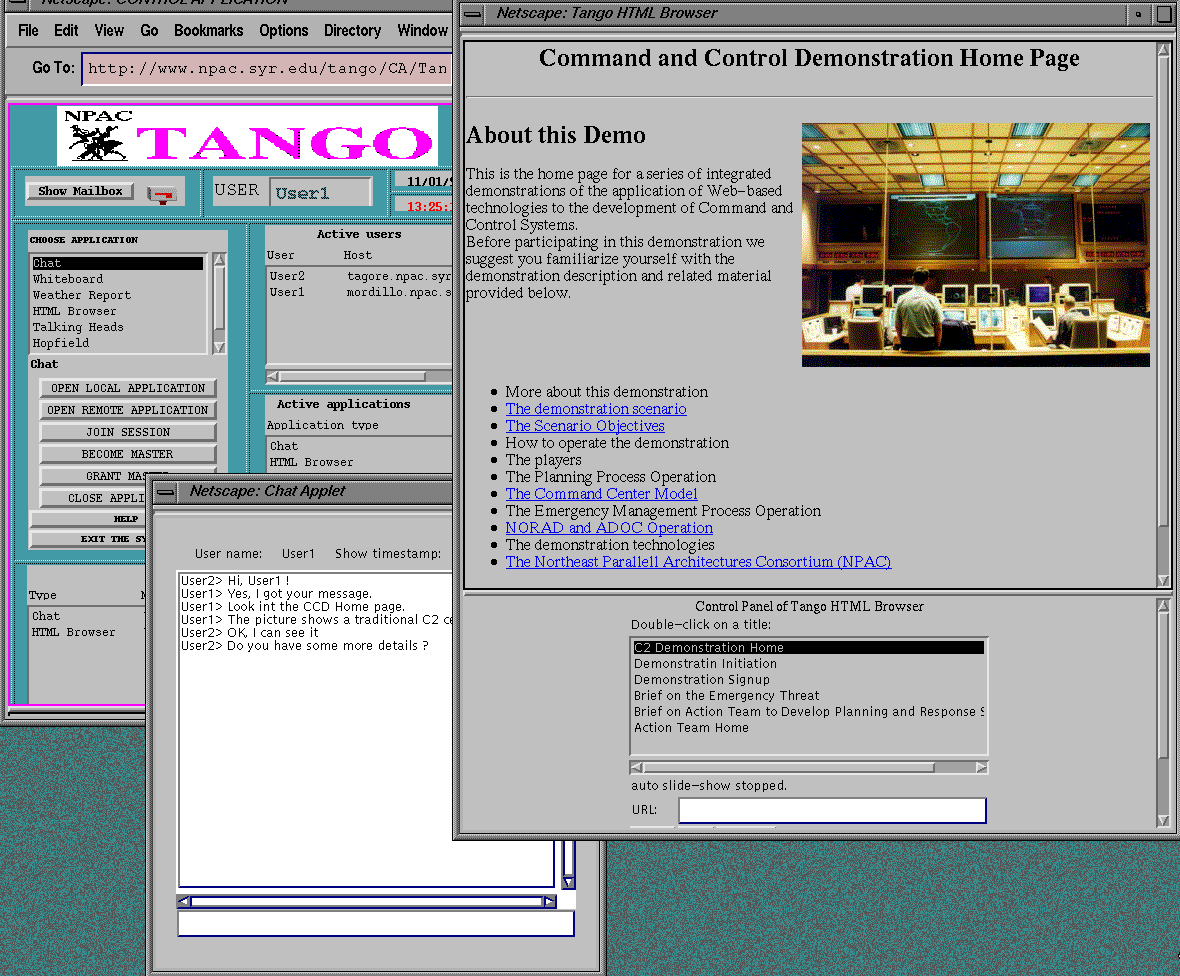
Task: Select Chat in the Choose Application list
Action: [x=117, y=263]
